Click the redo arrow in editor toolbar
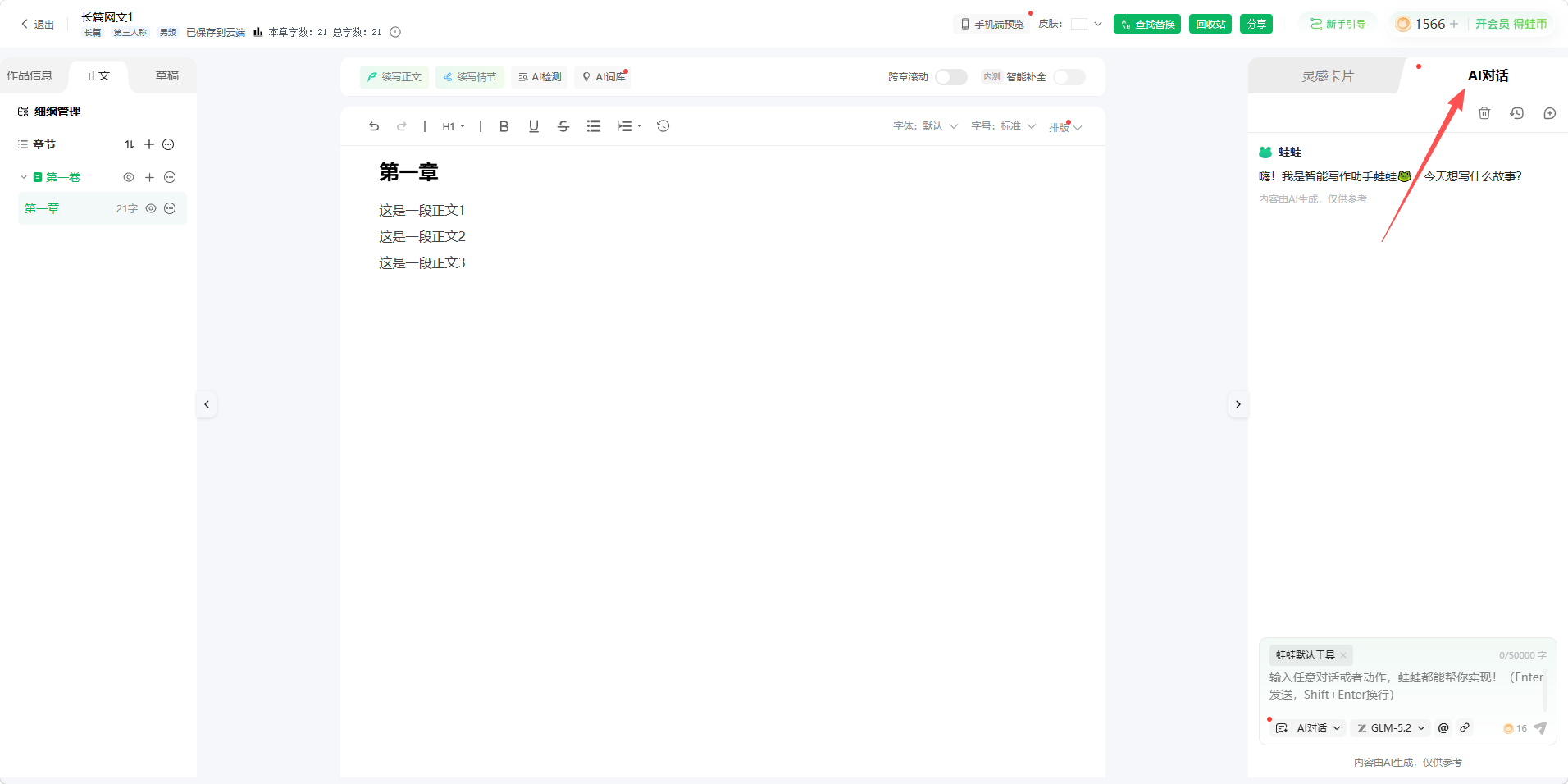 pyautogui.click(x=402, y=126)
